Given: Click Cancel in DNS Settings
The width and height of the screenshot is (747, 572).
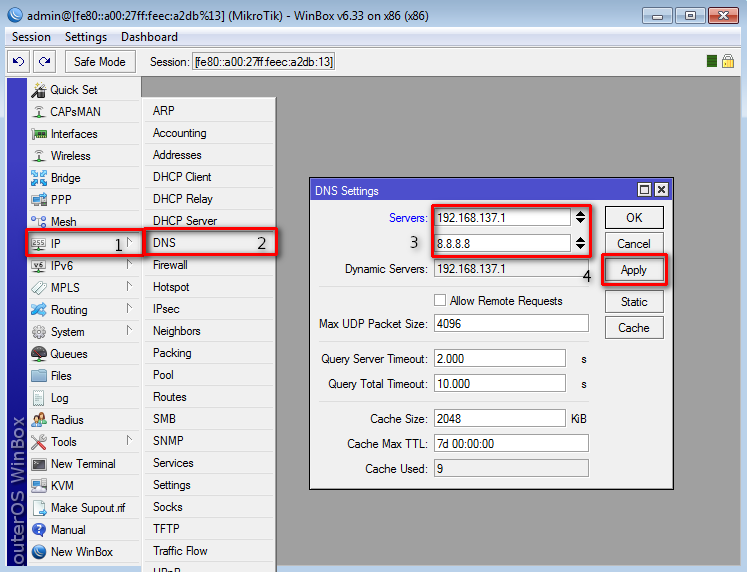Looking at the screenshot, I should pos(634,244).
